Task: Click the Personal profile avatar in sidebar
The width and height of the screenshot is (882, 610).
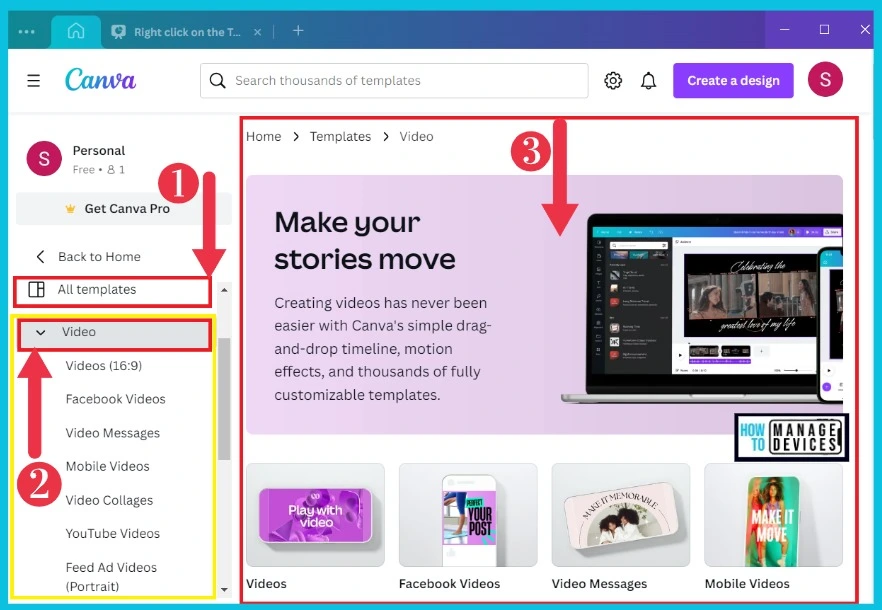Action: [x=44, y=158]
